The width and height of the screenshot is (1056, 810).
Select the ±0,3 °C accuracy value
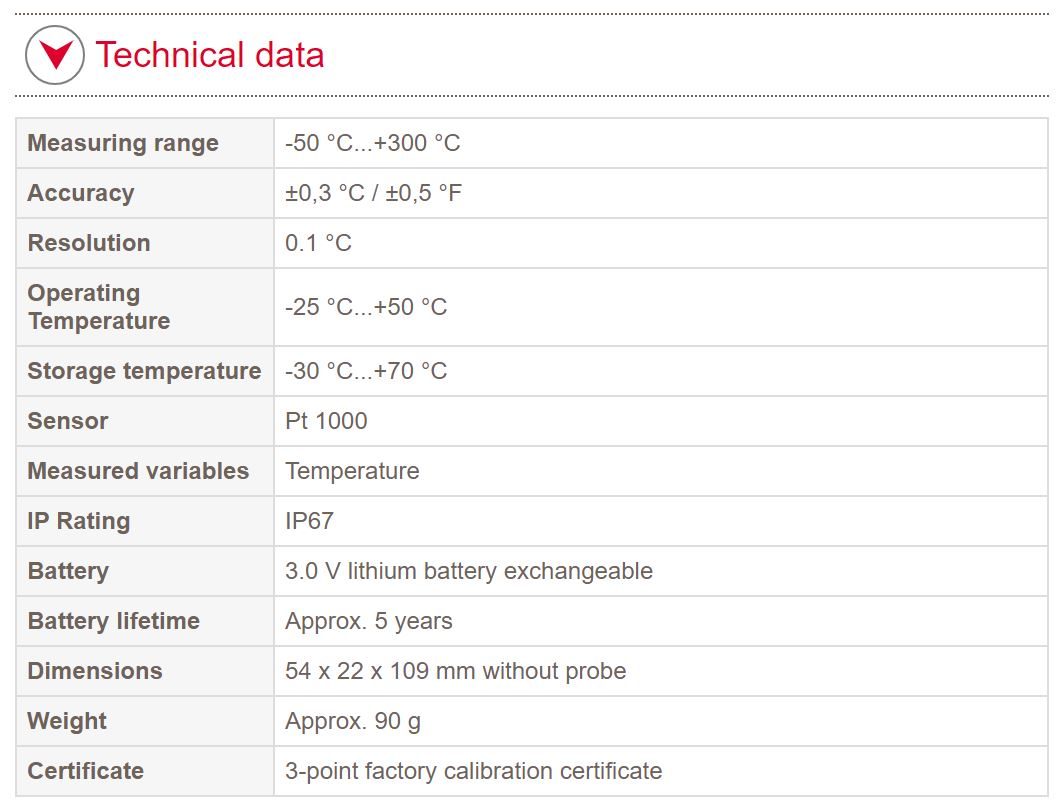325,193
